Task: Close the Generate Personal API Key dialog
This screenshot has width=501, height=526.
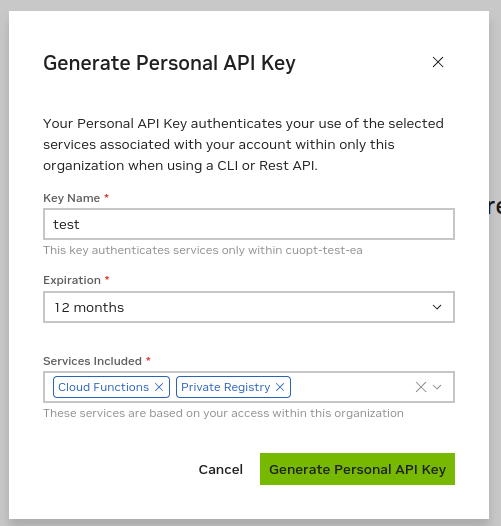Action: (438, 62)
